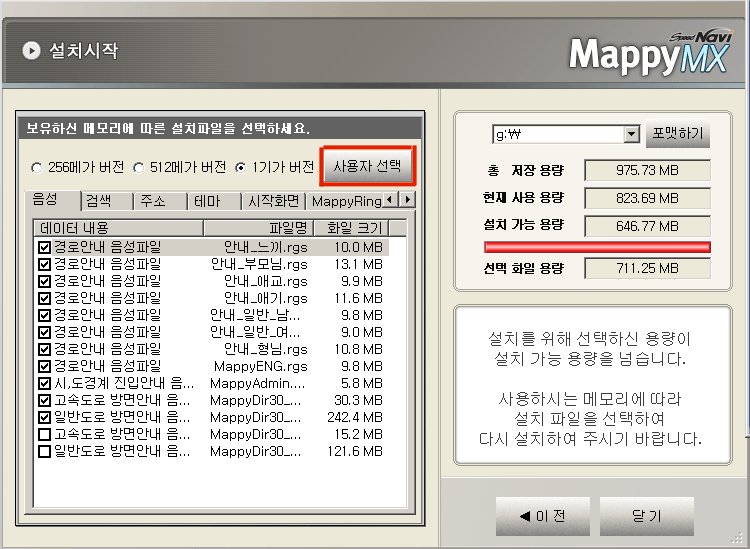Screen dimensions: 750x549
Task: Switch to the 음성 tab
Action: [52, 199]
